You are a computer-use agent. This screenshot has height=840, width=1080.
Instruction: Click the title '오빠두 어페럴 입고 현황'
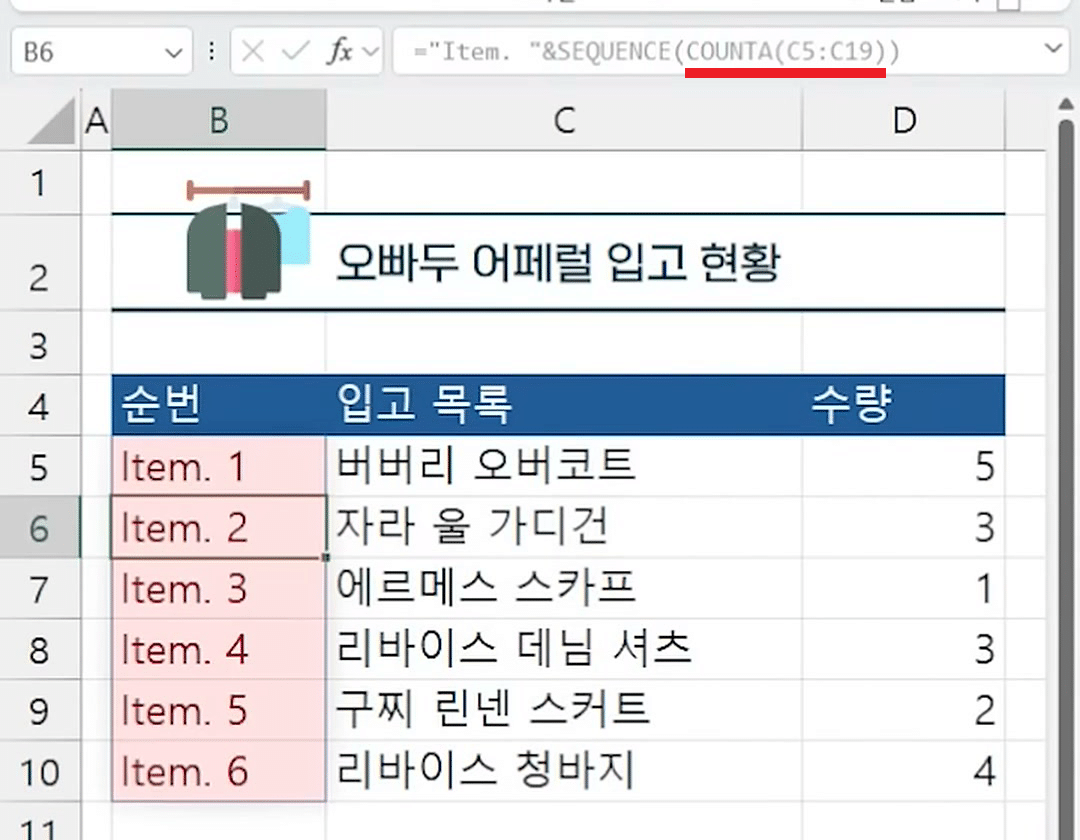[x=558, y=262]
